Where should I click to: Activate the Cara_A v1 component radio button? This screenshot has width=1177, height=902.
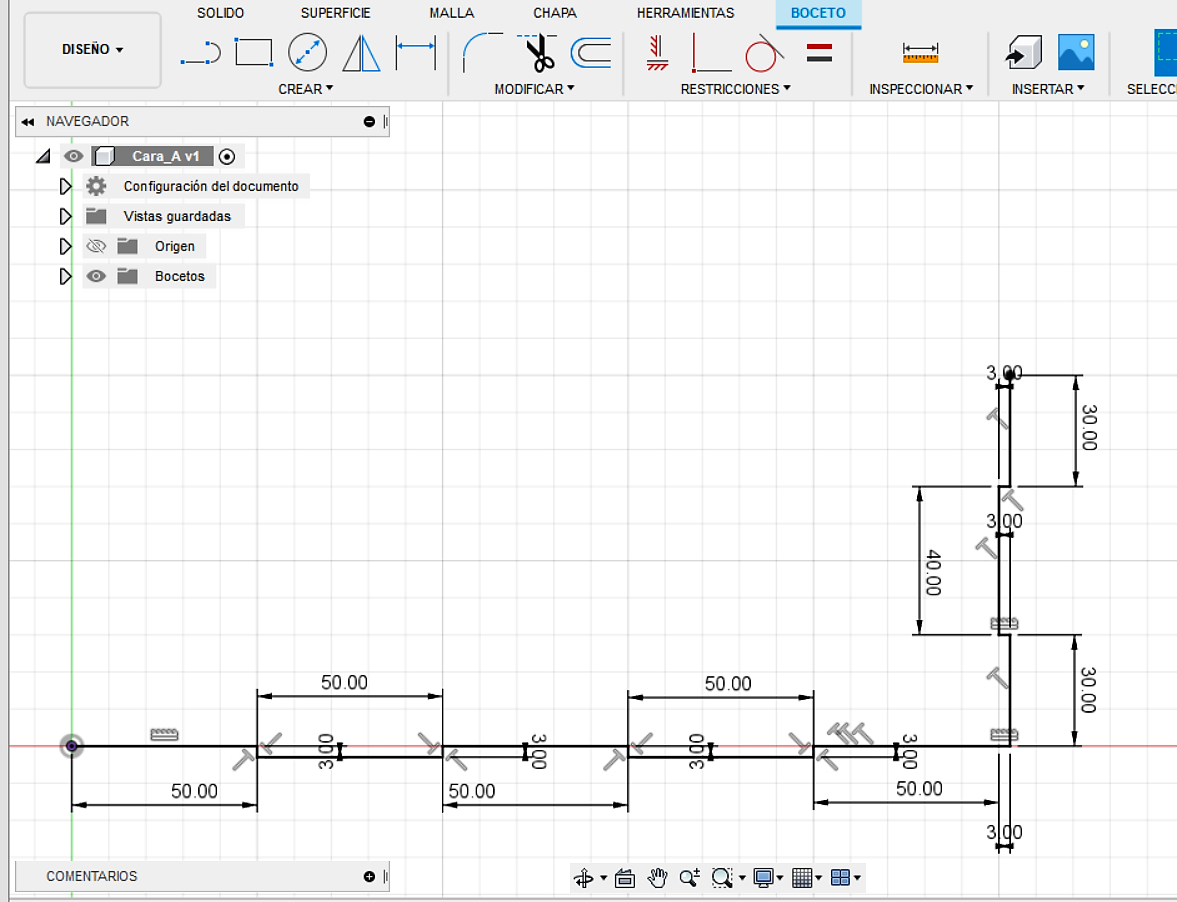point(227,156)
